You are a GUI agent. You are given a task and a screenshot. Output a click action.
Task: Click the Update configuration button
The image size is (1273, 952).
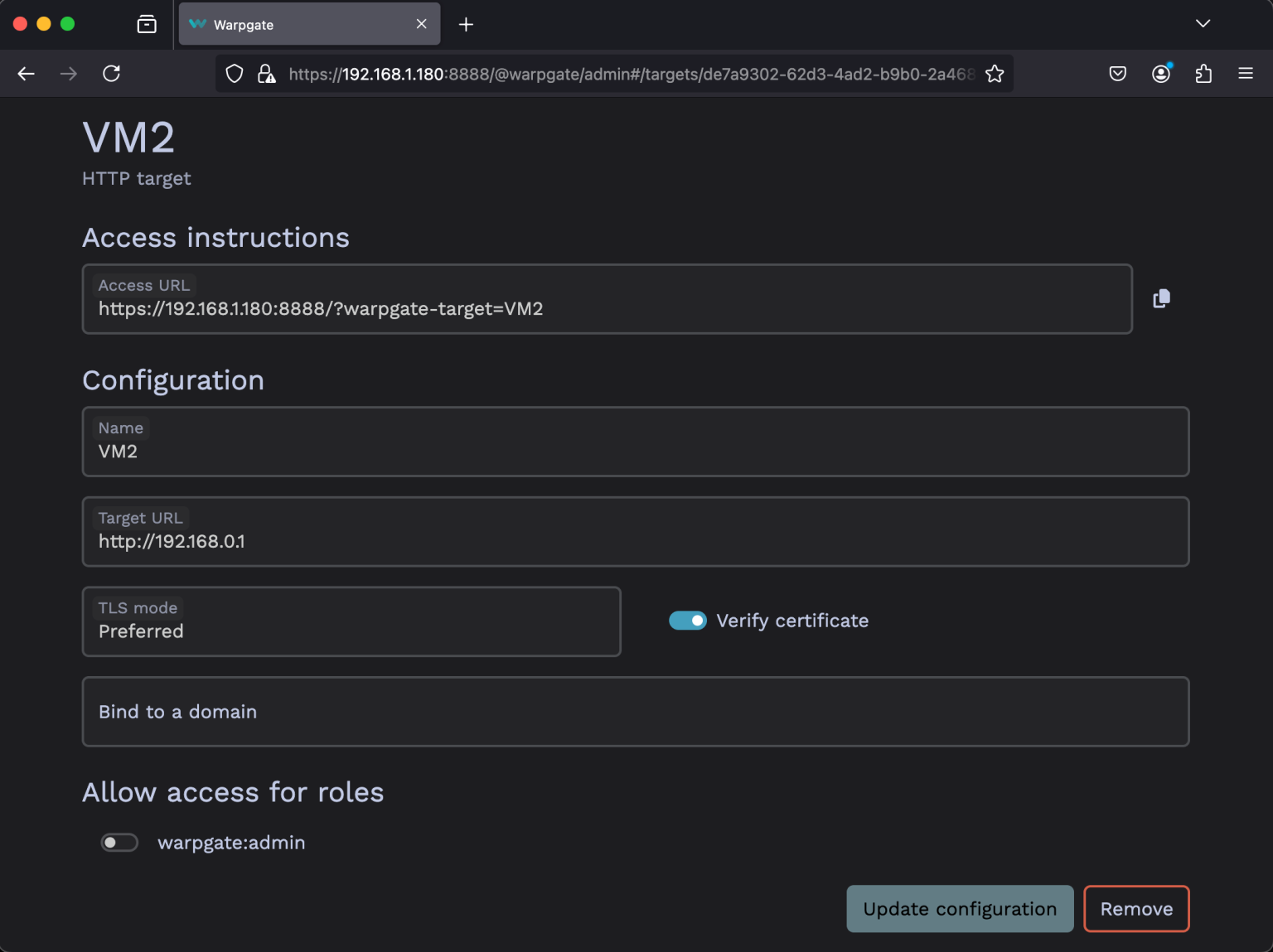coord(959,909)
